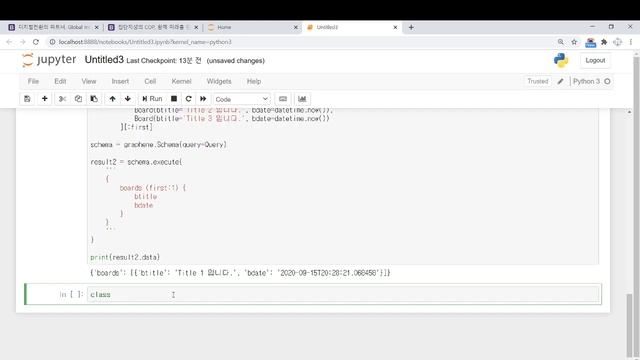Close the Untitled3 browser tab
Viewport: 640px width, 360px height.
pos(395,27)
